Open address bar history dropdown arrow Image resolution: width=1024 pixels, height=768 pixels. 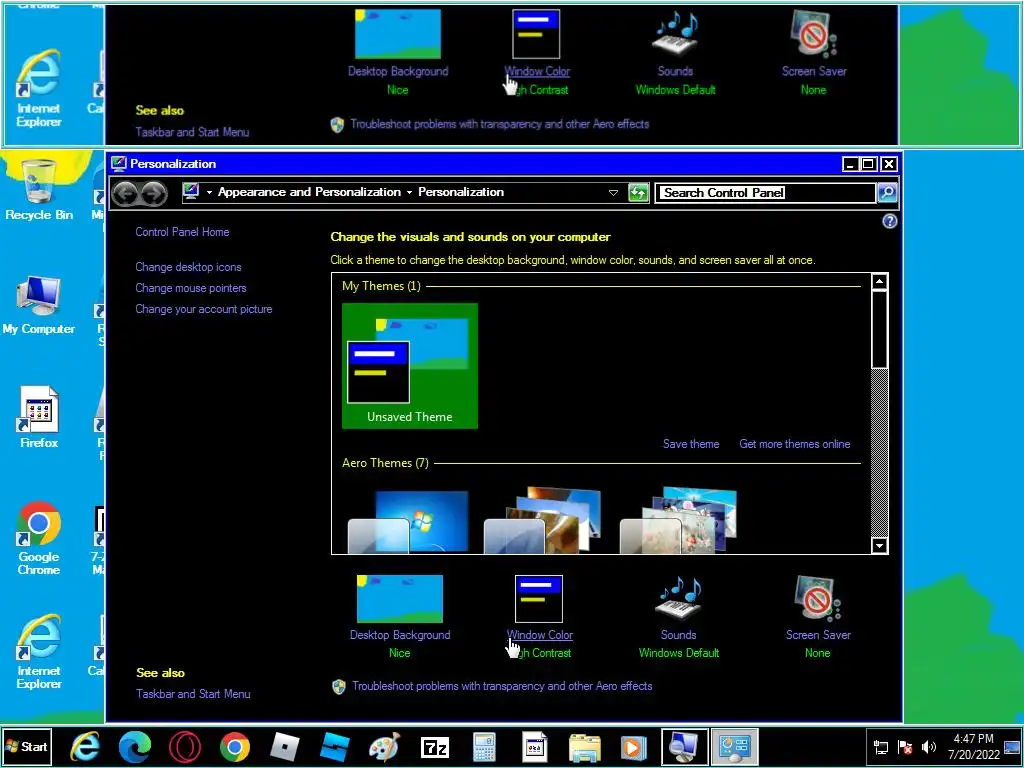pos(613,193)
